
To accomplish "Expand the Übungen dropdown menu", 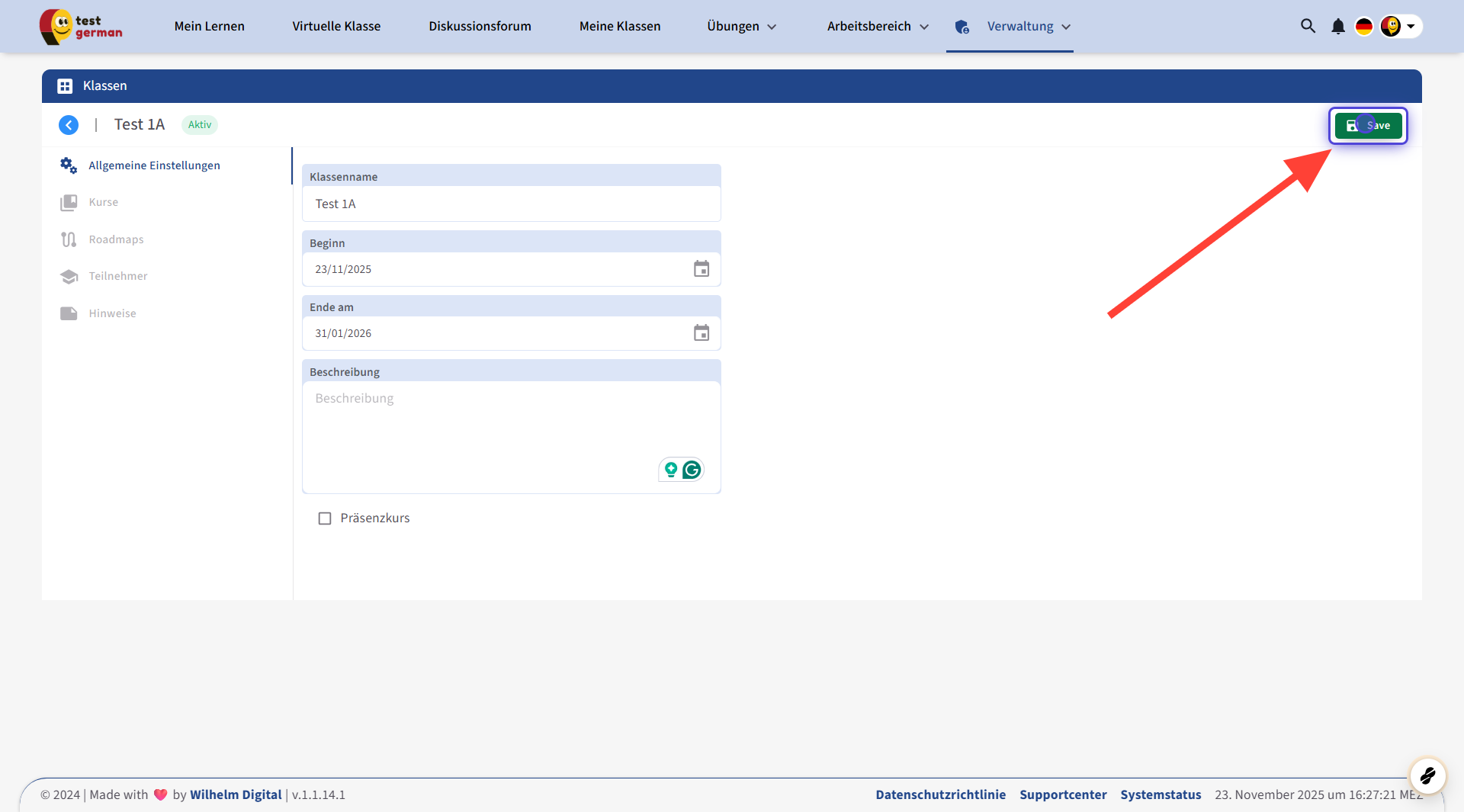I will [741, 27].
